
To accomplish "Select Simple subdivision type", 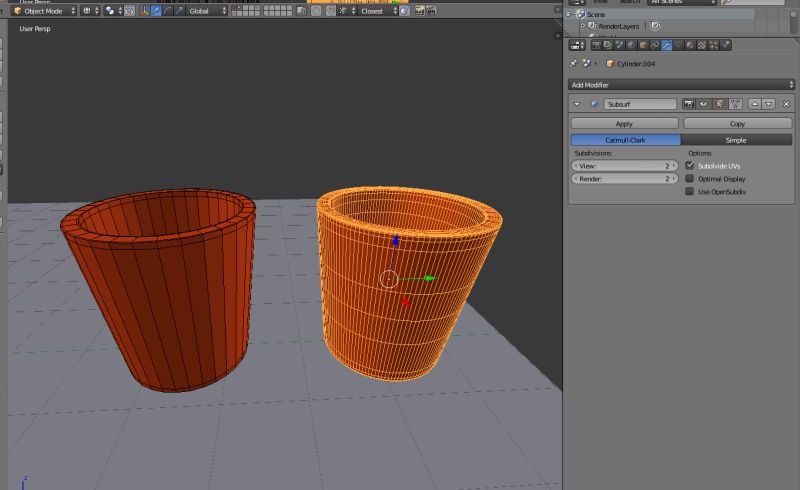I will tap(736, 140).
